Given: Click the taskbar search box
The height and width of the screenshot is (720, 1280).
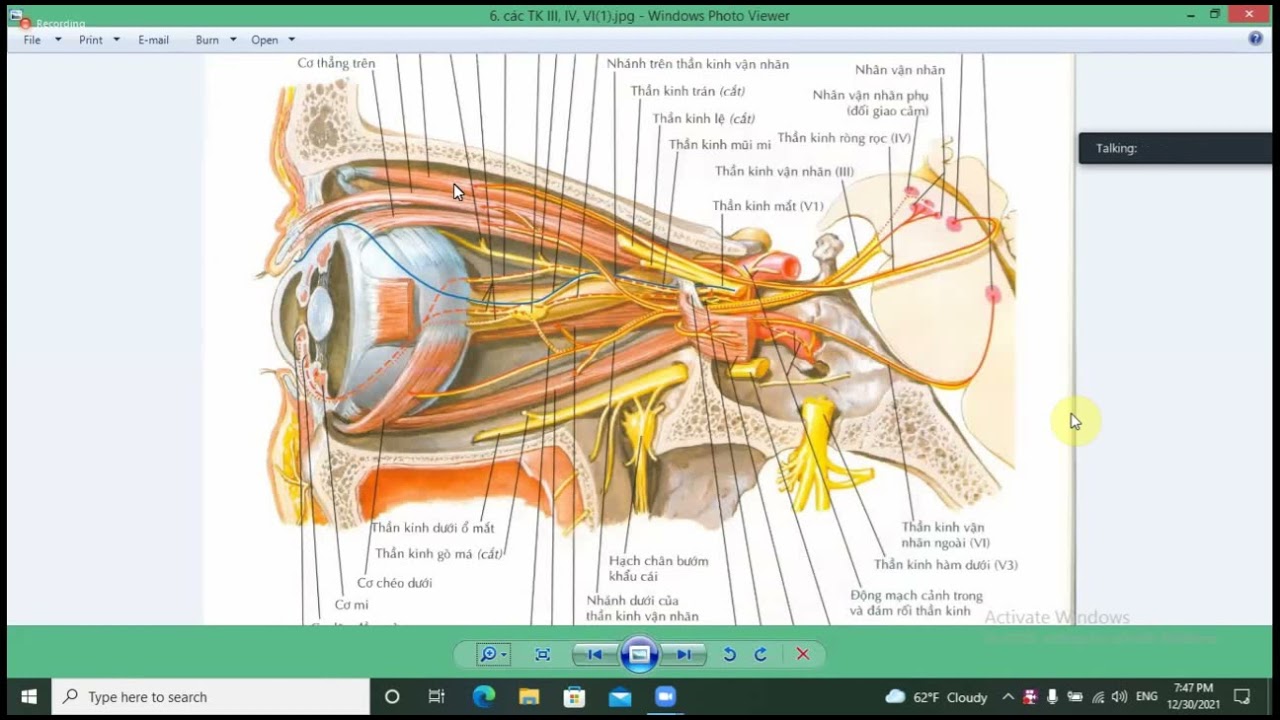Looking at the screenshot, I should (x=210, y=697).
